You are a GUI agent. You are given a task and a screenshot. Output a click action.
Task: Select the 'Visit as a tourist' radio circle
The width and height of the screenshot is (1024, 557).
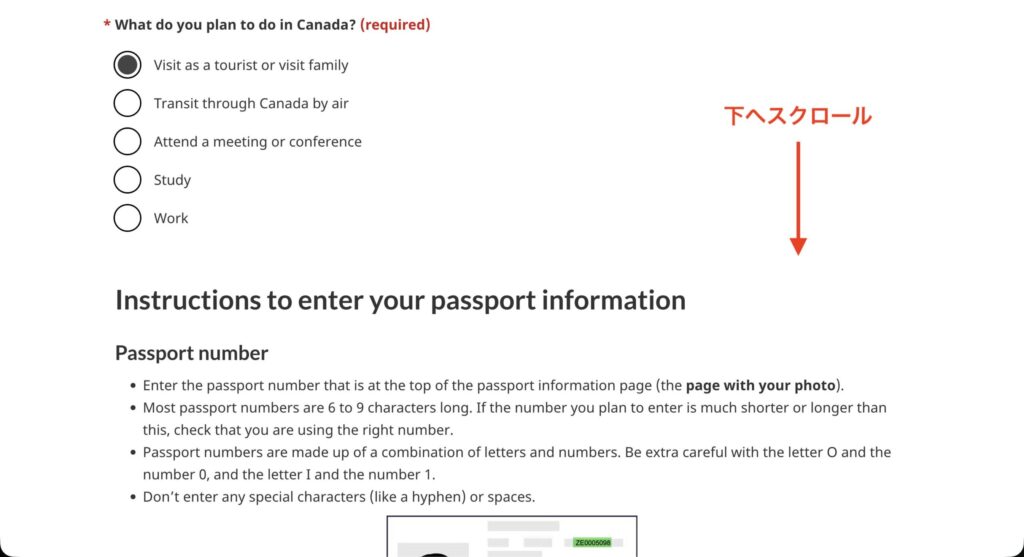pyautogui.click(x=127, y=65)
